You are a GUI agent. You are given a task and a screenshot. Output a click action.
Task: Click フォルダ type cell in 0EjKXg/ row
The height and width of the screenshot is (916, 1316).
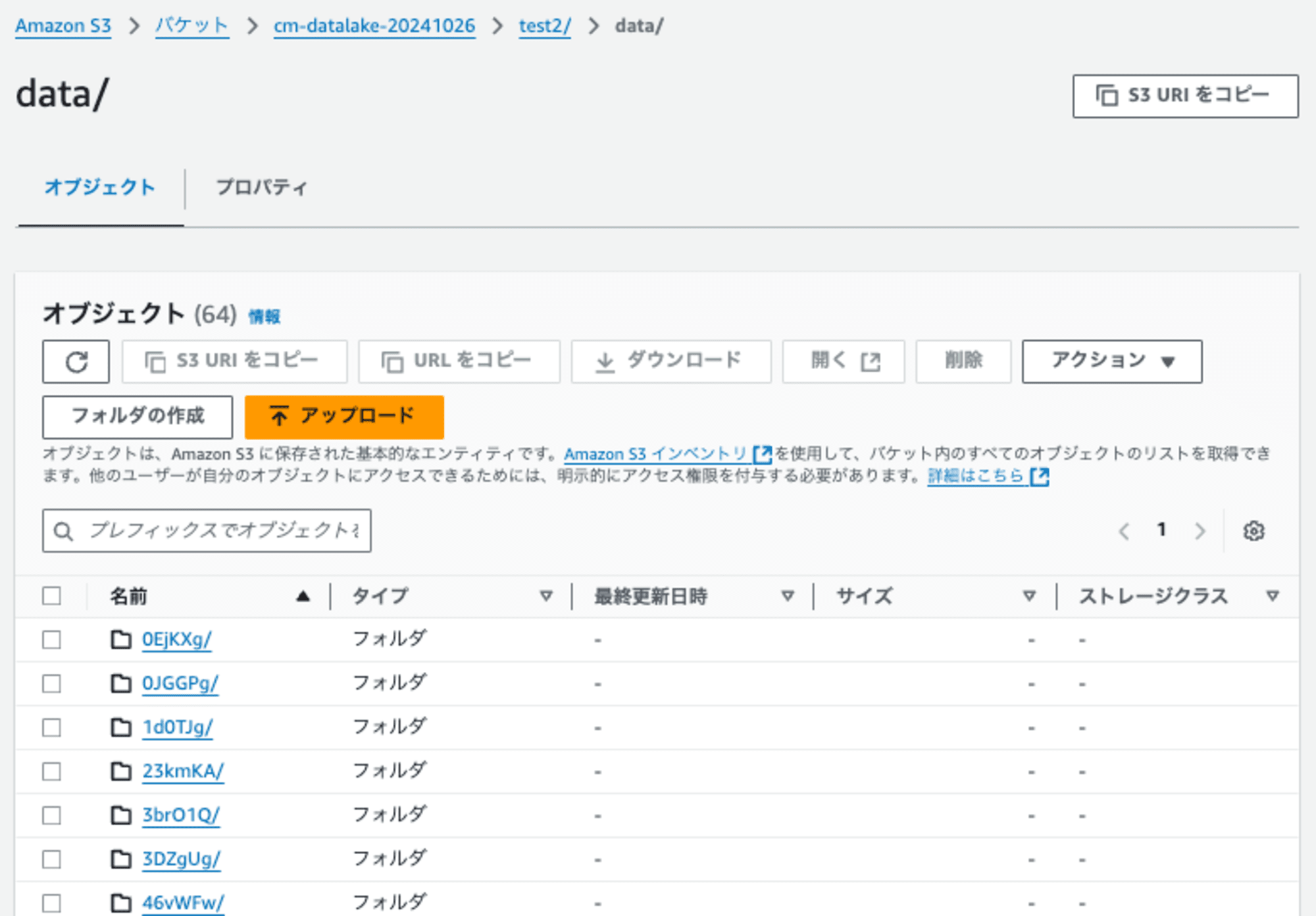pos(390,639)
